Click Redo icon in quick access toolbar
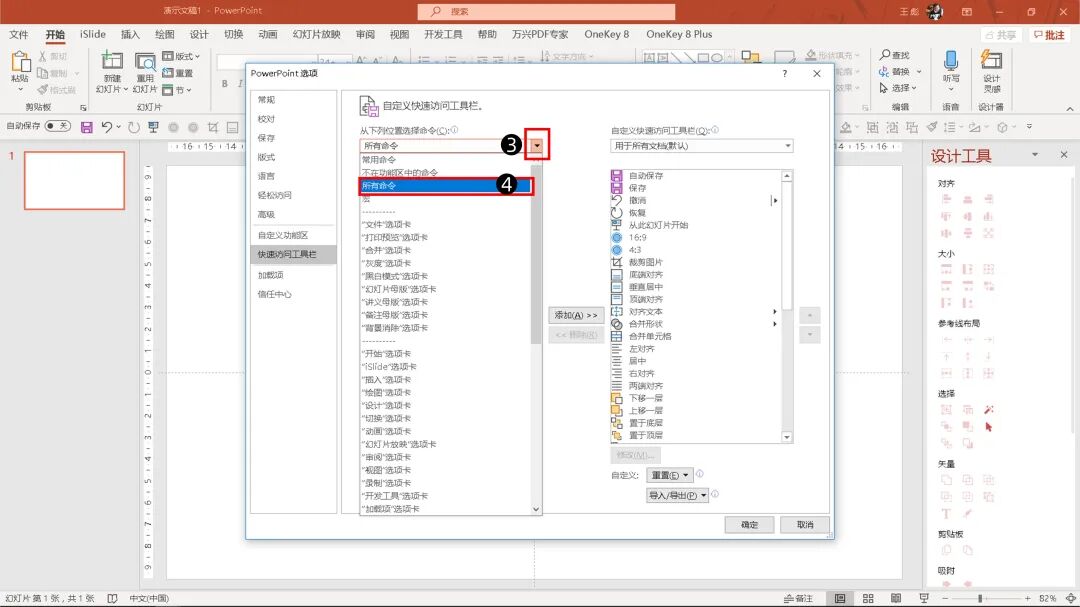 pyautogui.click(x=134, y=127)
